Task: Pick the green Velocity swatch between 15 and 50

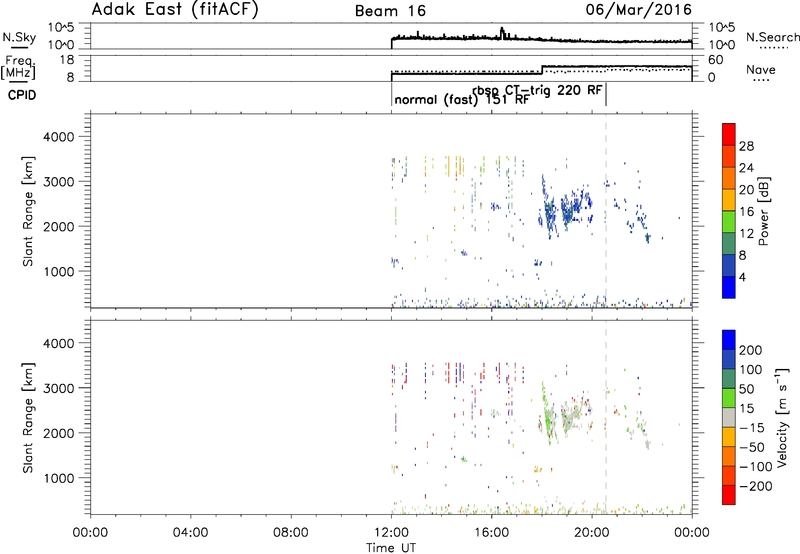Action: click(729, 398)
